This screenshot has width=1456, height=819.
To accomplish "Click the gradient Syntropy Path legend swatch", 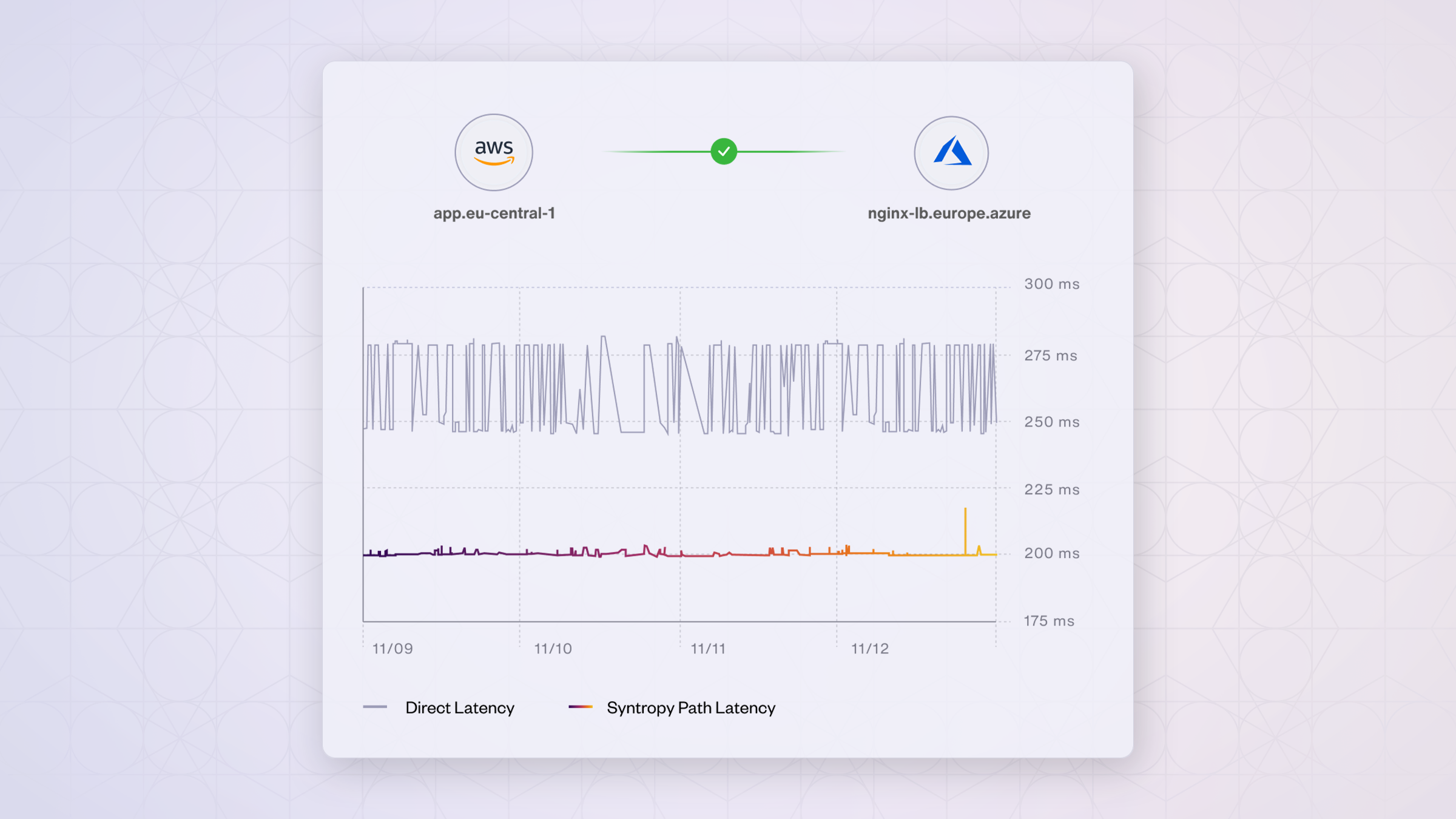I will pos(581,707).
